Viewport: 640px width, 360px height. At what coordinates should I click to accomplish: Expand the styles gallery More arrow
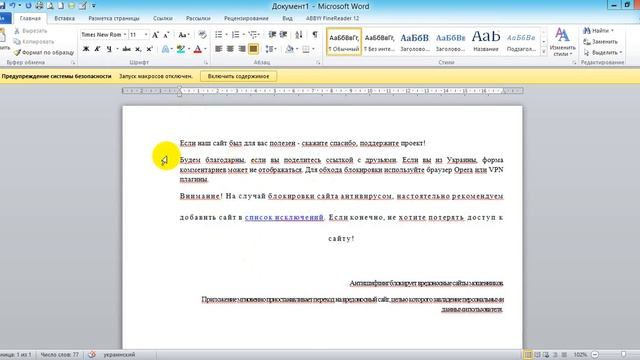[544, 51]
